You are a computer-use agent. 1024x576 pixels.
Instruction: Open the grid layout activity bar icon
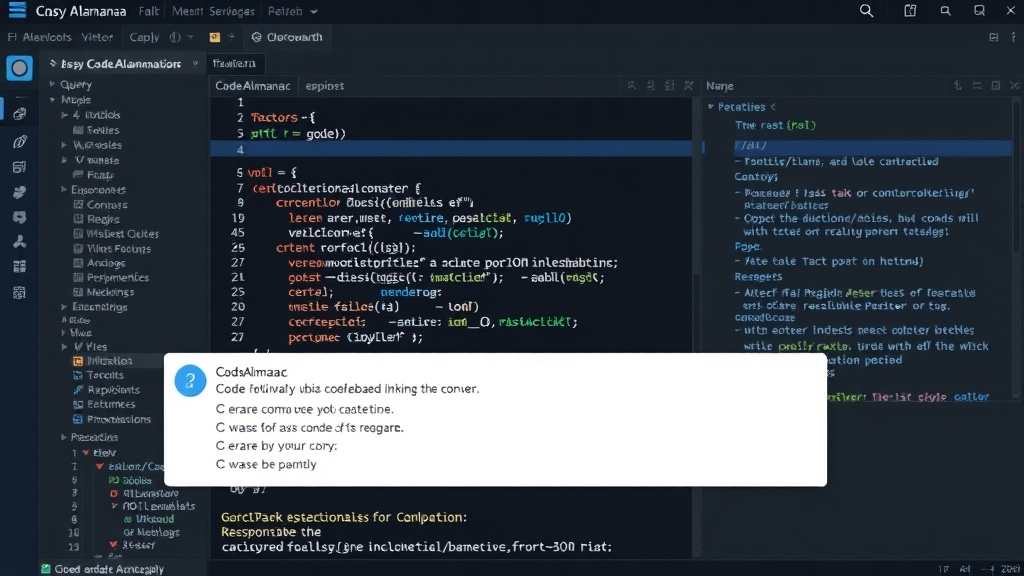[x=20, y=266]
